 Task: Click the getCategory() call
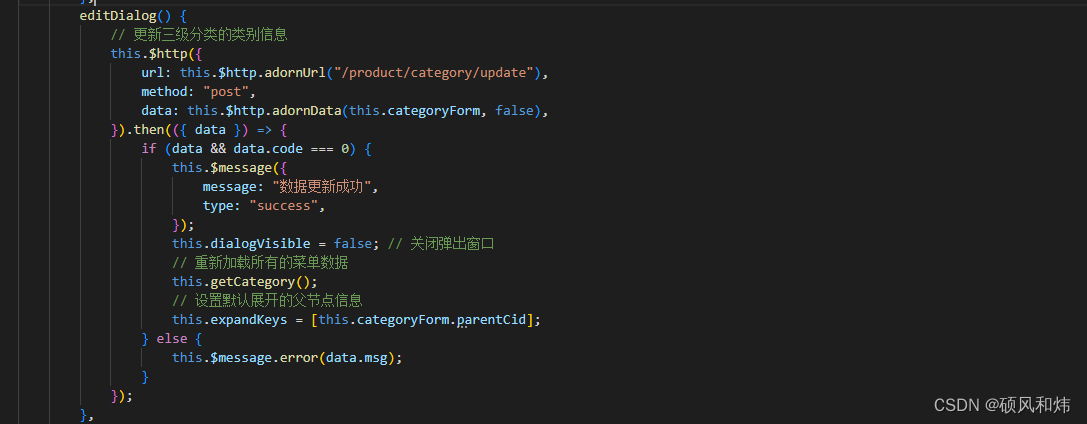(245, 282)
